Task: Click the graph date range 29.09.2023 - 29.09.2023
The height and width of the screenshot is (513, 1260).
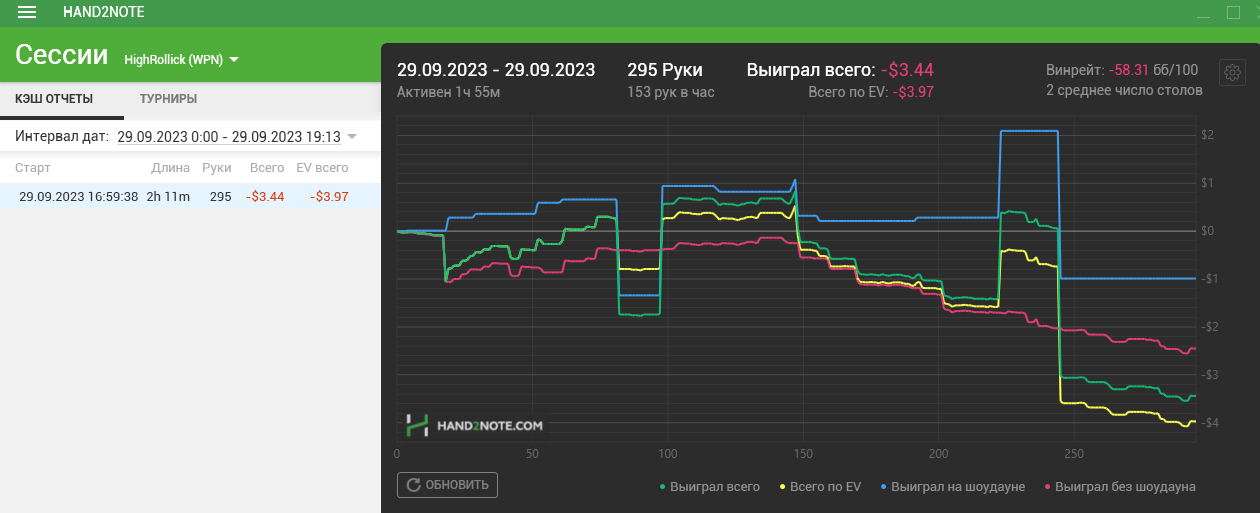Action: click(496, 70)
